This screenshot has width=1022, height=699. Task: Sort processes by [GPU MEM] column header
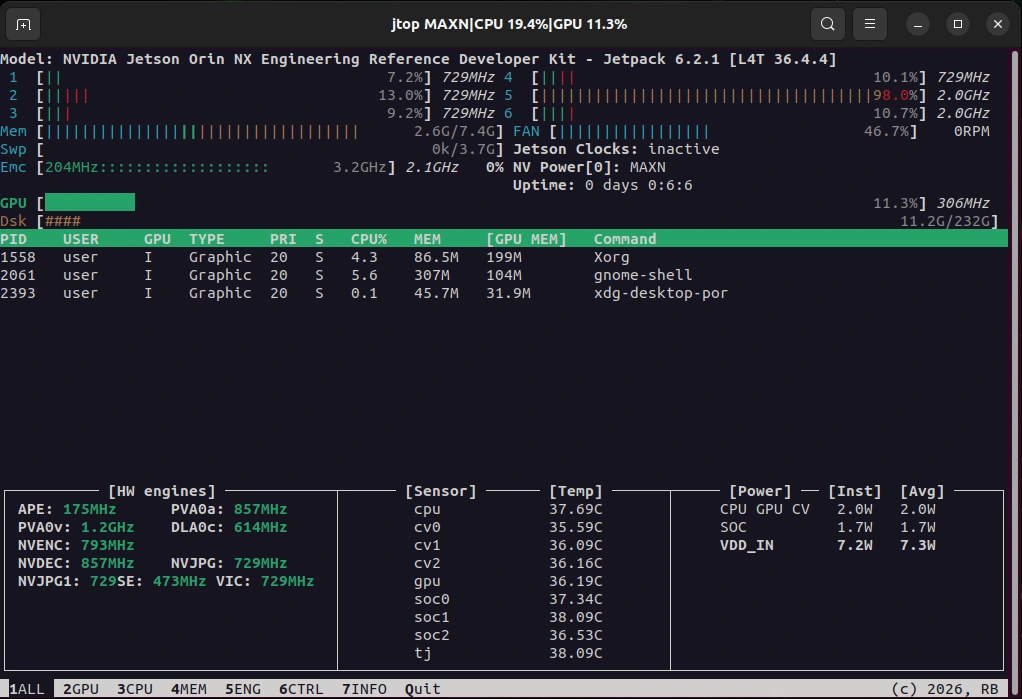pyautogui.click(x=526, y=239)
